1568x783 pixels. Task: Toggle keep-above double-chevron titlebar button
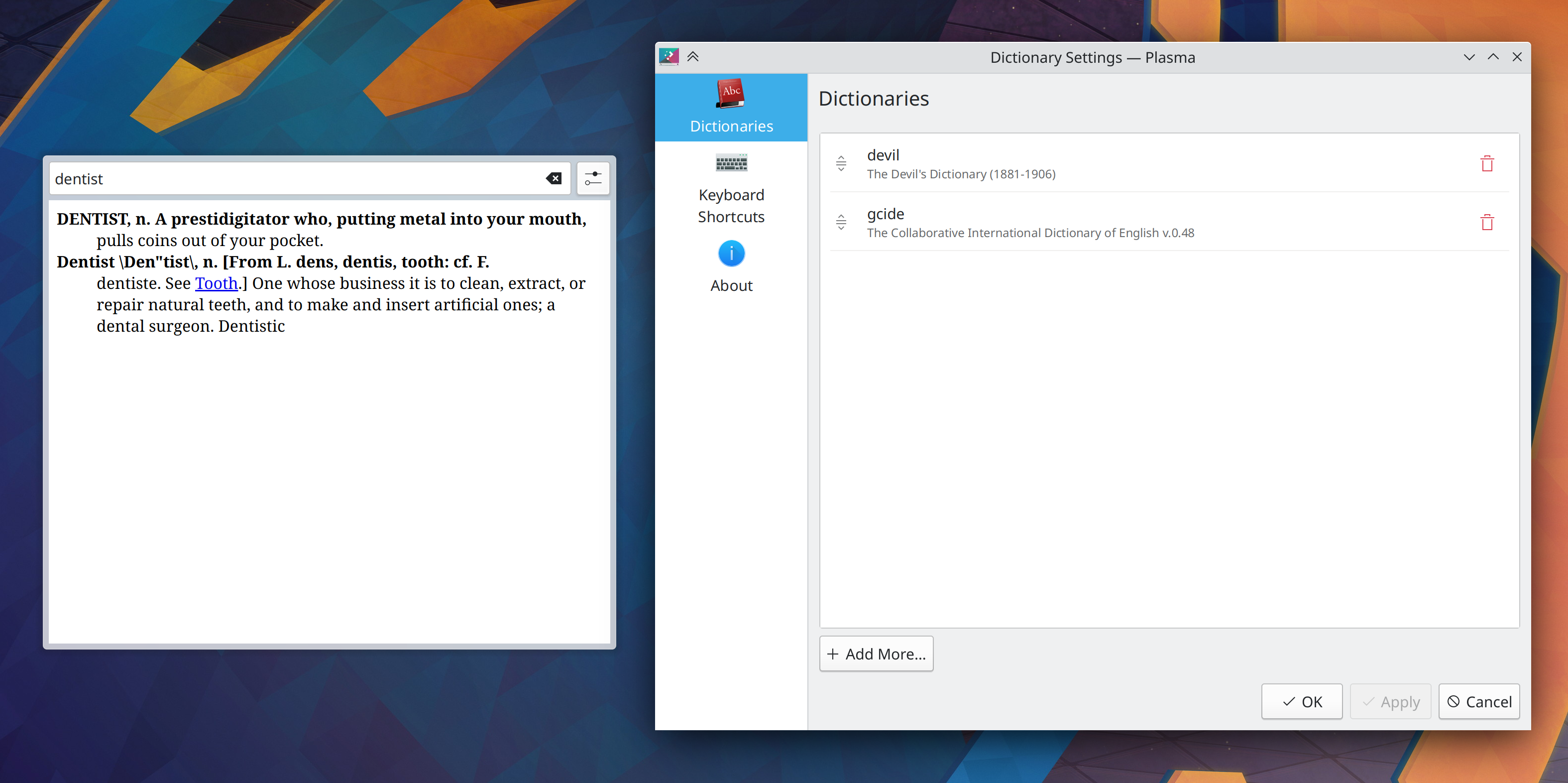(693, 57)
